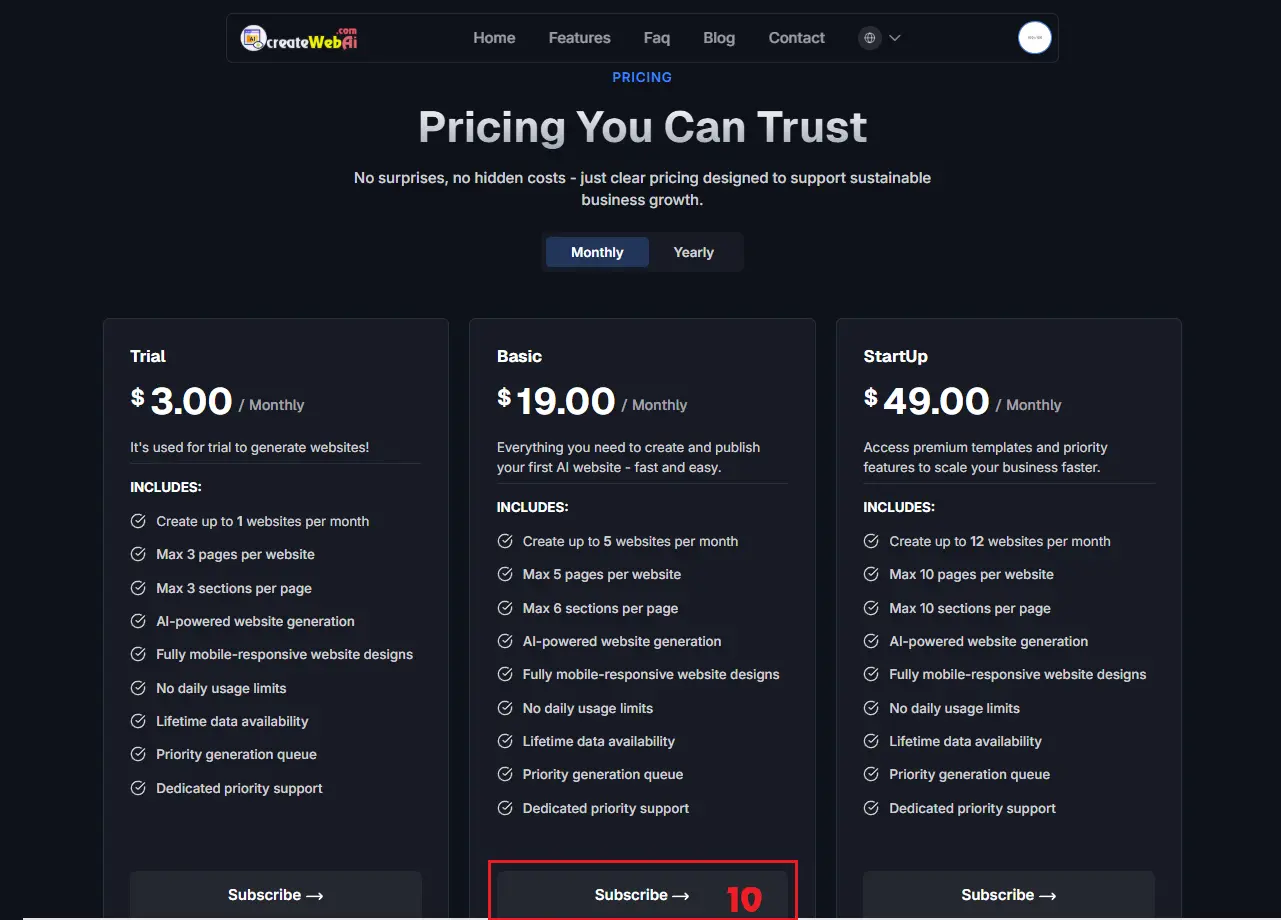
Task: Click the checkmark beside 'Dedicated priority support' in Basic
Action: pyautogui.click(x=504, y=808)
